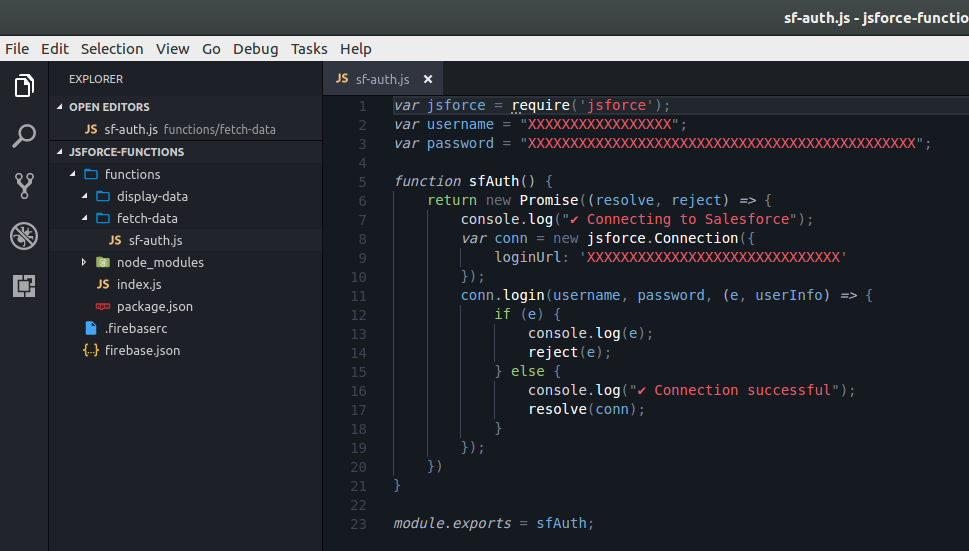Viewport: 969px width, 551px height.
Task: Select the display-data folder name
Action: pos(152,196)
